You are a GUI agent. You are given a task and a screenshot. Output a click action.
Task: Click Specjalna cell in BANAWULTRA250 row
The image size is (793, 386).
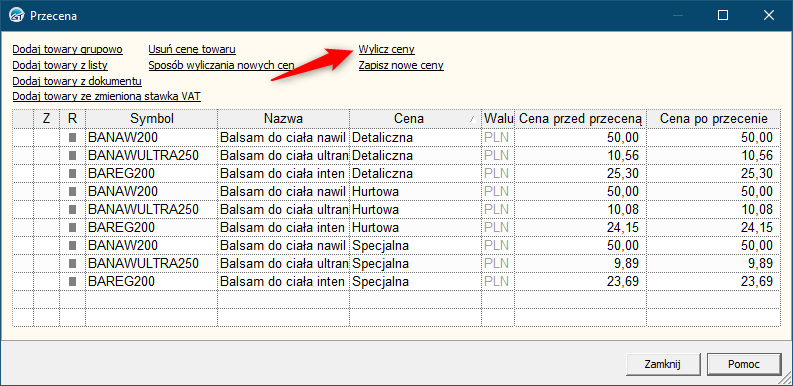point(415,264)
